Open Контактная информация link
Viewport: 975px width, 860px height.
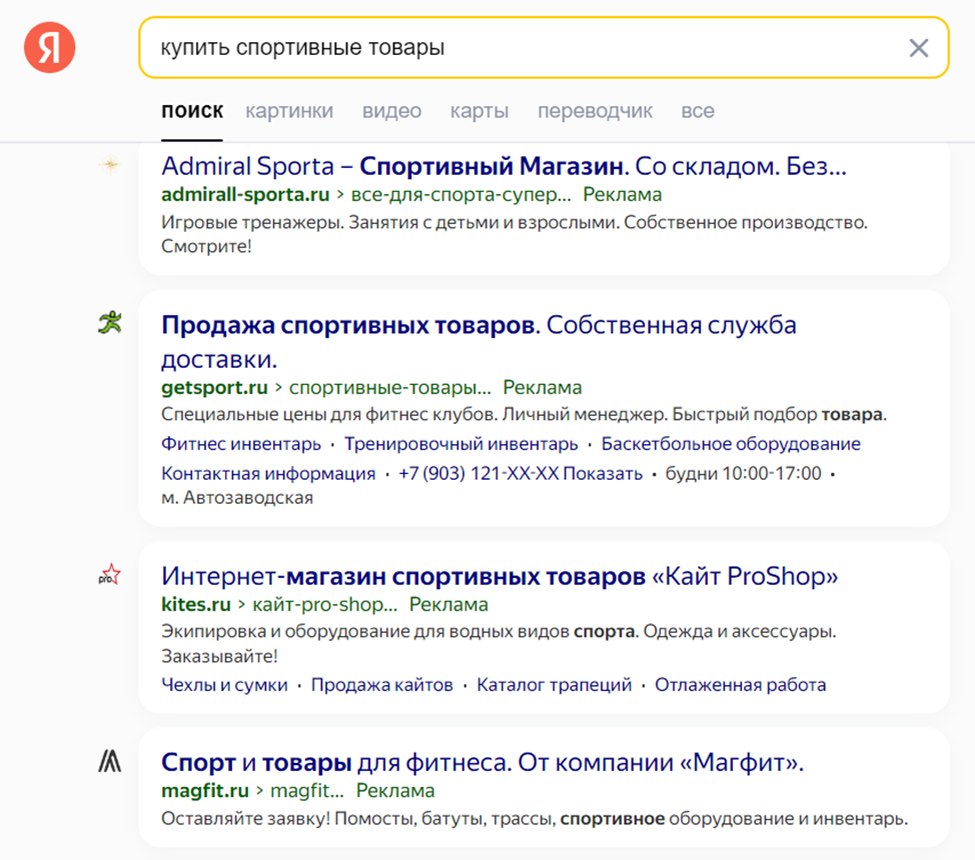[x=268, y=473]
